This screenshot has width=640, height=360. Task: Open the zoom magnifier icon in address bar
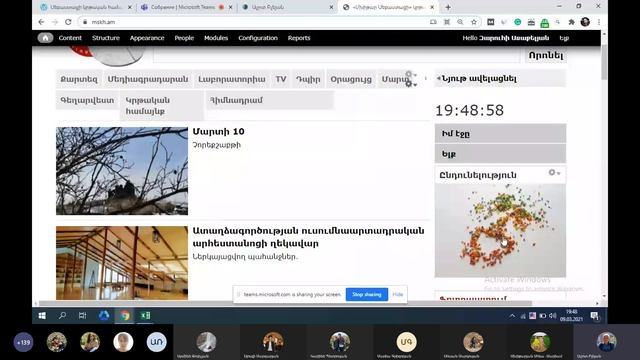(x=460, y=22)
